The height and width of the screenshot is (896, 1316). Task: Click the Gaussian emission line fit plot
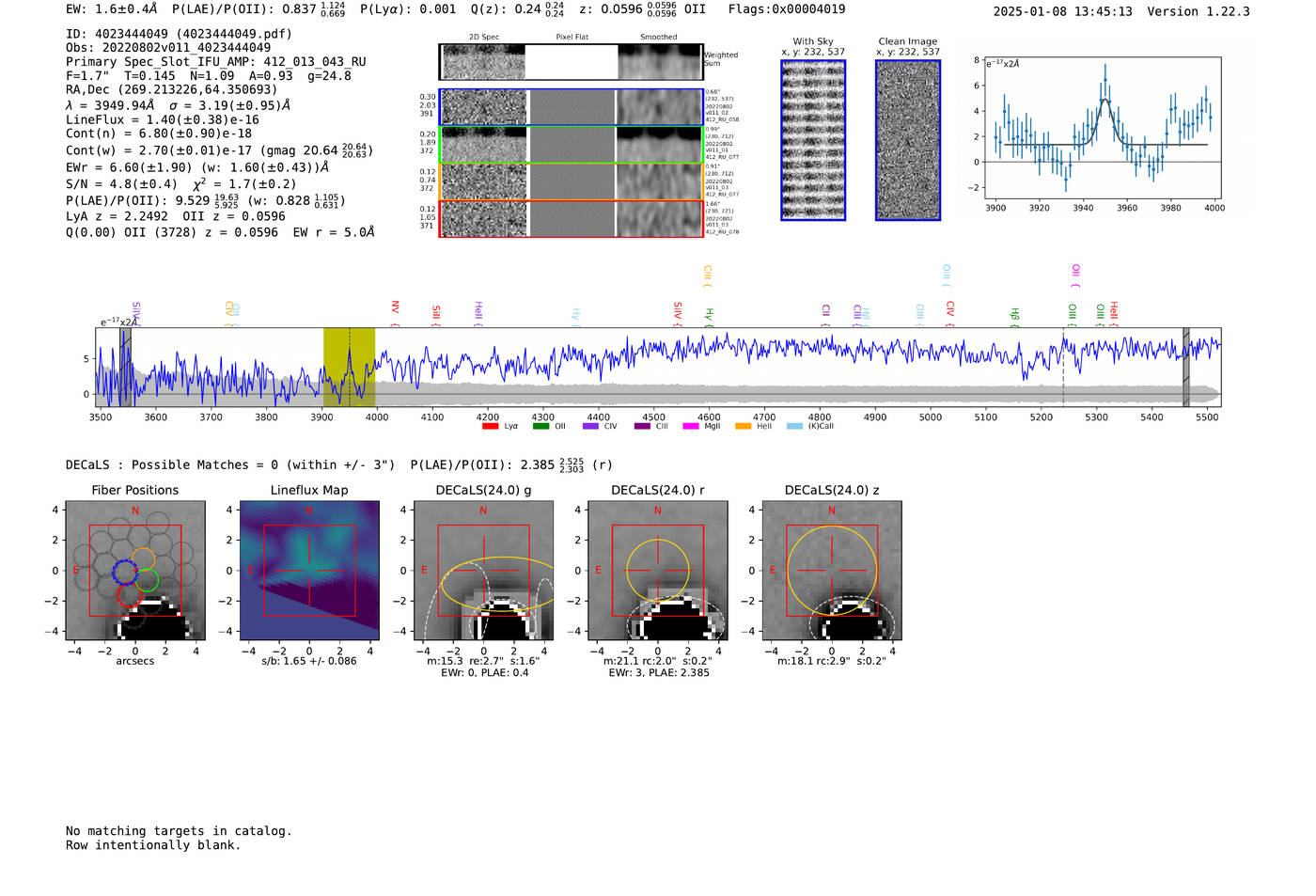(x=1103, y=127)
